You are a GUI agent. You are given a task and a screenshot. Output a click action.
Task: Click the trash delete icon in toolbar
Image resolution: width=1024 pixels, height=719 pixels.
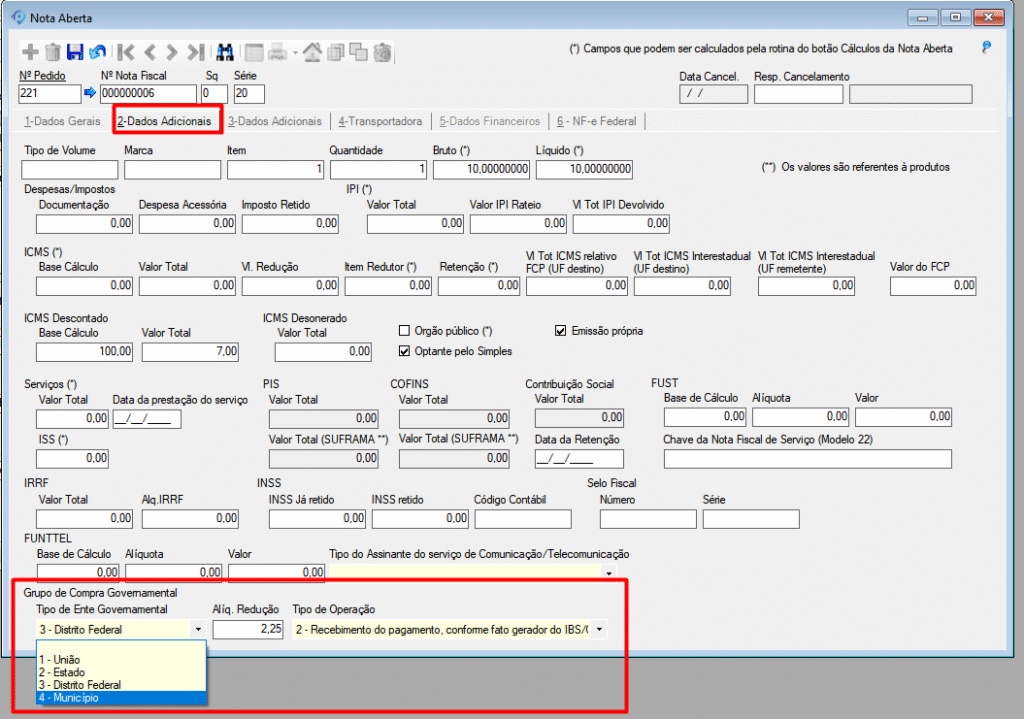52,52
